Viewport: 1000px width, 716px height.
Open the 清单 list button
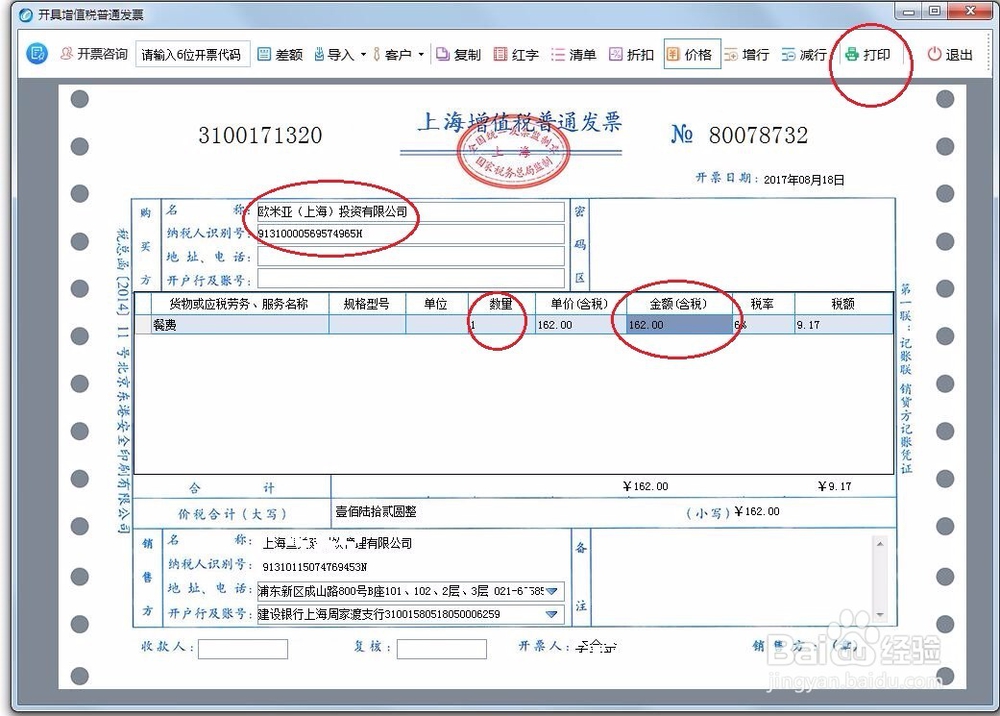tap(573, 55)
